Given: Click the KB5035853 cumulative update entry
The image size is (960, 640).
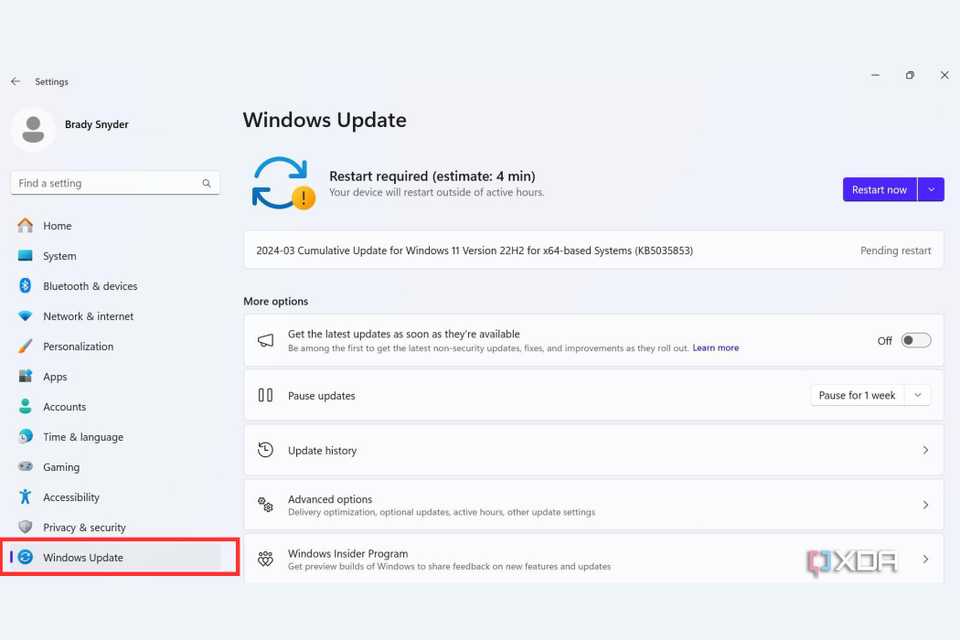Looking at the screenshot, I should [593, 250].
